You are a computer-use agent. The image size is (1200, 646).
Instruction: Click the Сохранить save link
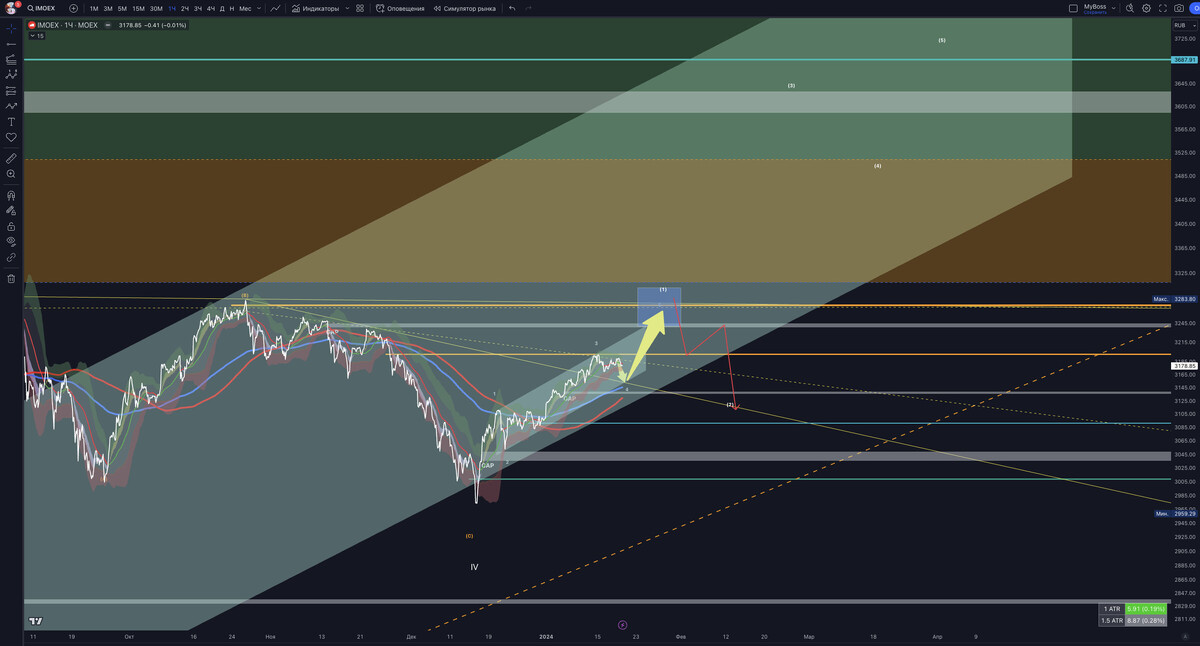coord(1095,12)
